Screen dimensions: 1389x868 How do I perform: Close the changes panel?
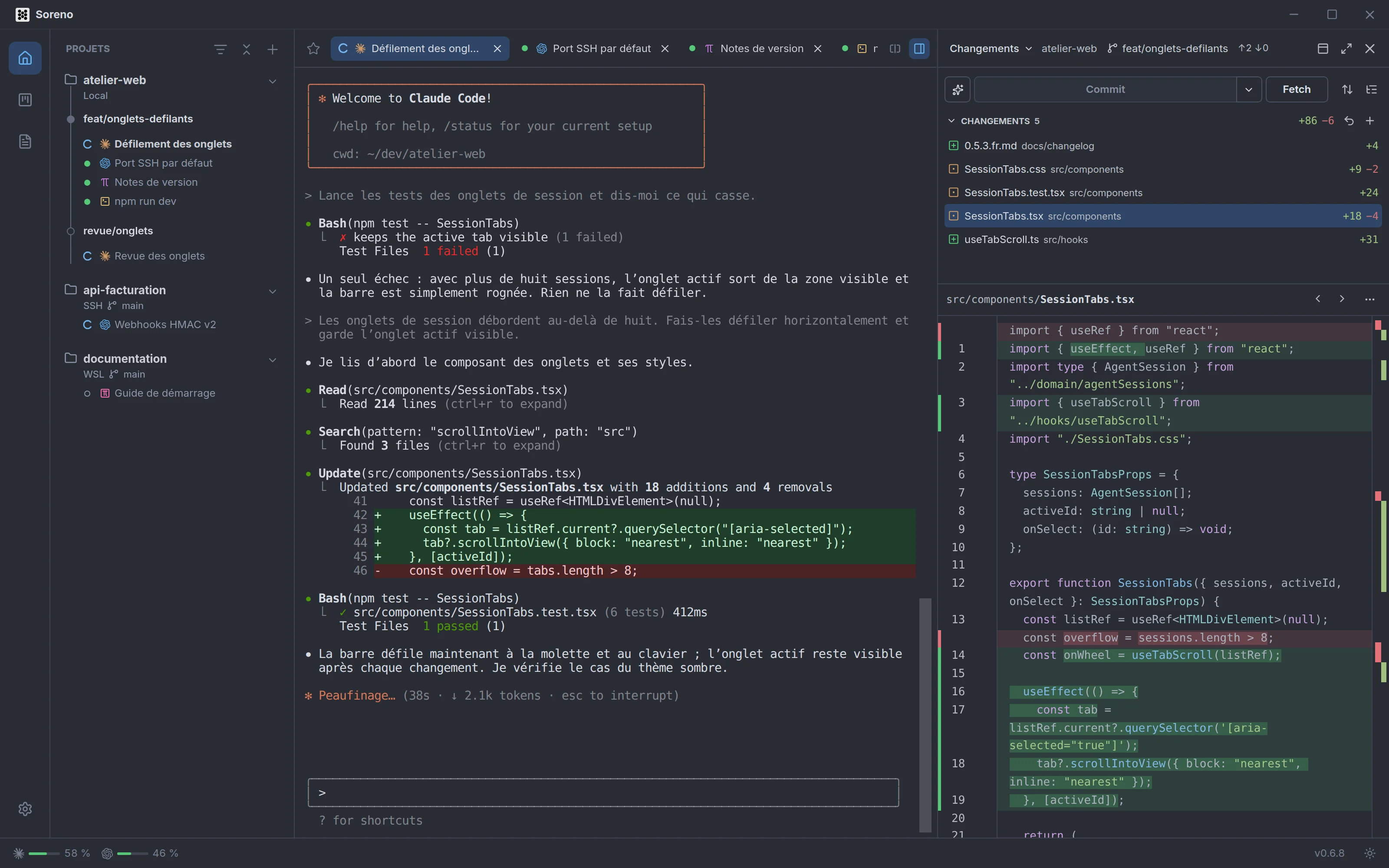[x=1369, y=49]
